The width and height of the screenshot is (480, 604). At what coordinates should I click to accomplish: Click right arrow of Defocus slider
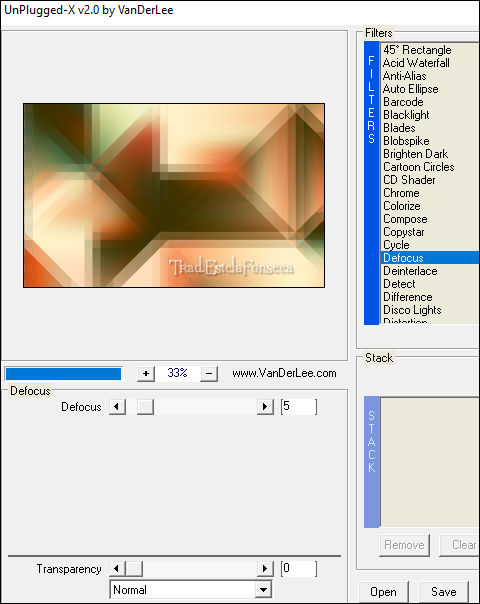(265, 407)
